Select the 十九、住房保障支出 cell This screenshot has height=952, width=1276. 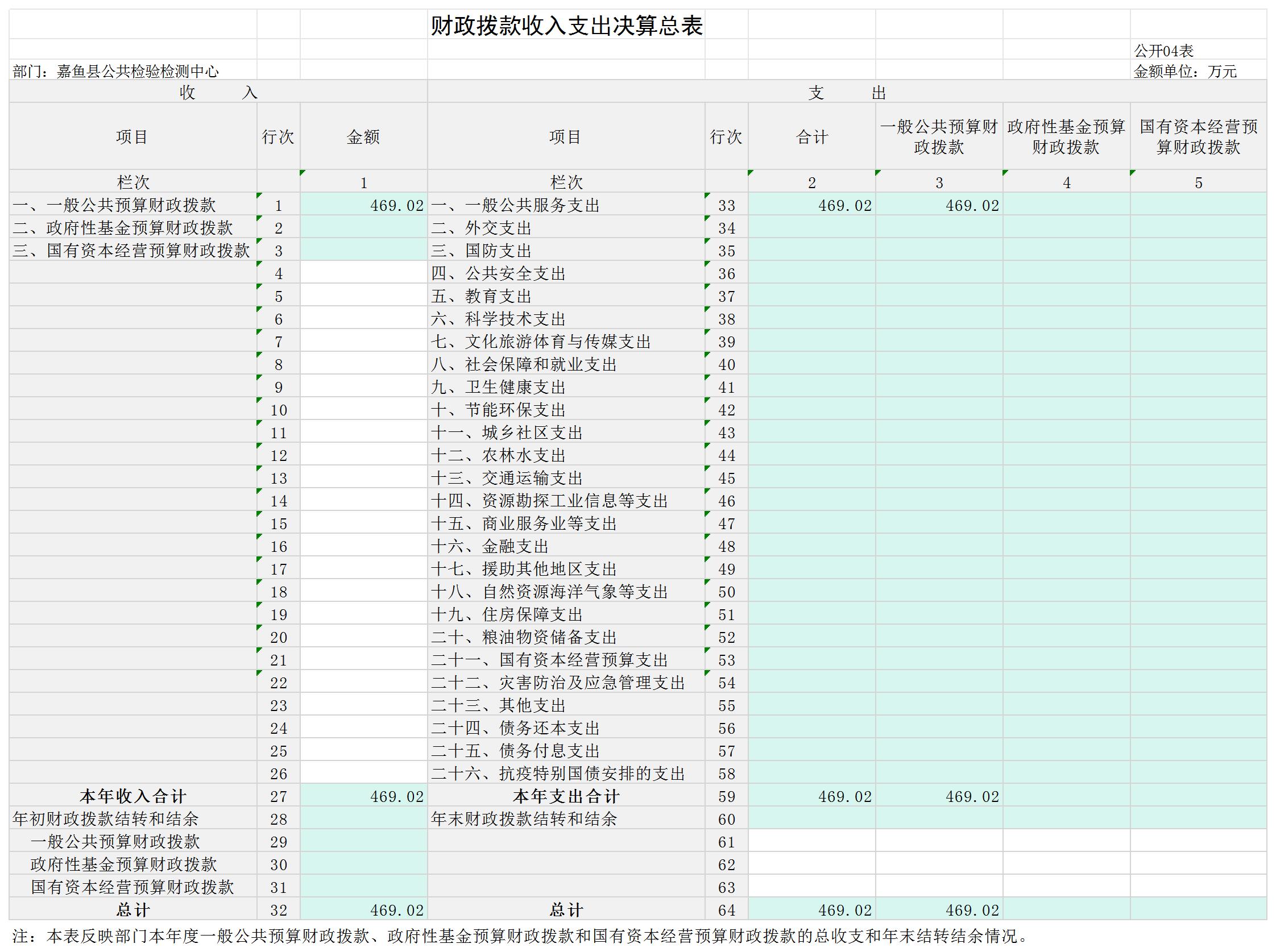(x=507, y=614)
